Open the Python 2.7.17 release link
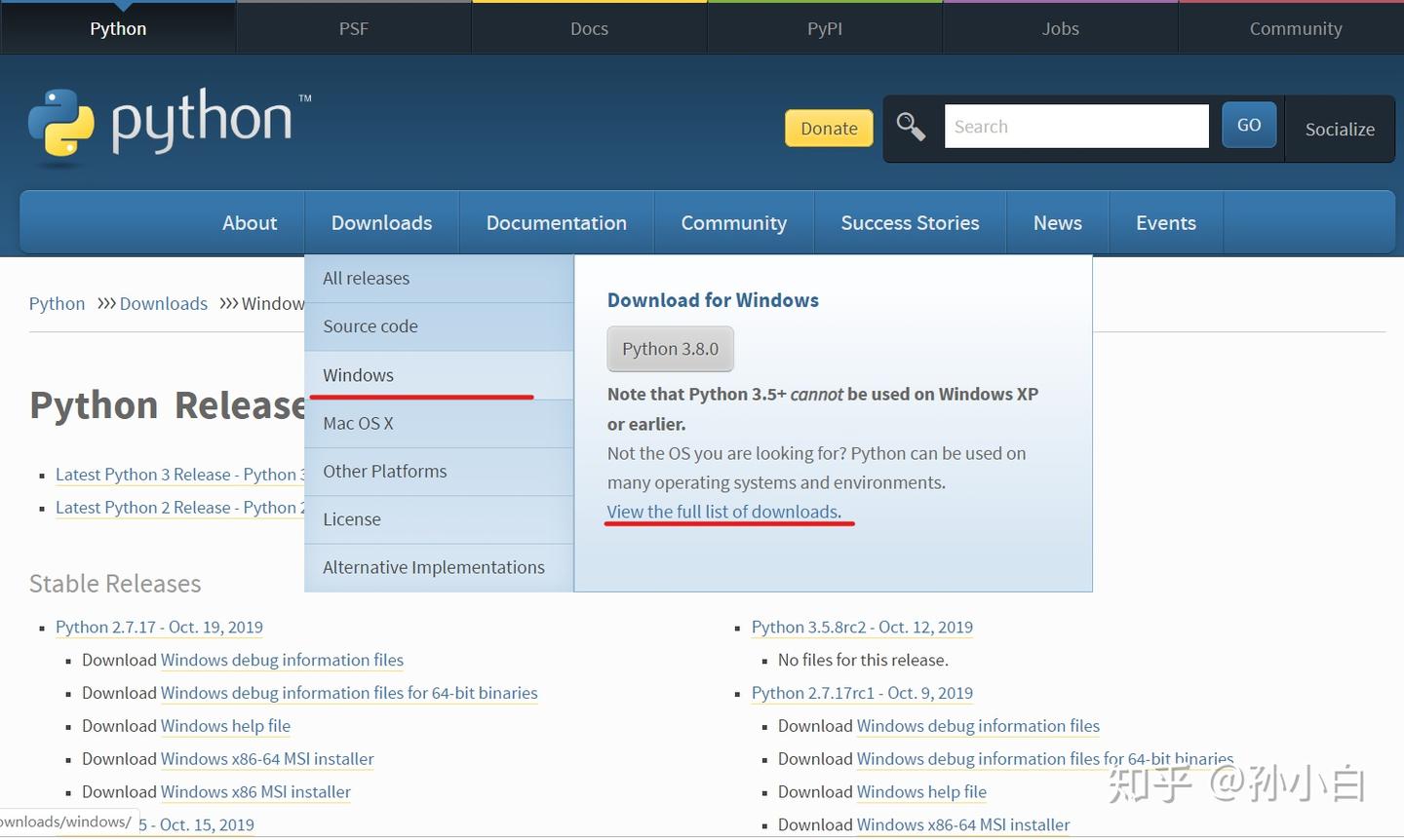 (159, 628)
